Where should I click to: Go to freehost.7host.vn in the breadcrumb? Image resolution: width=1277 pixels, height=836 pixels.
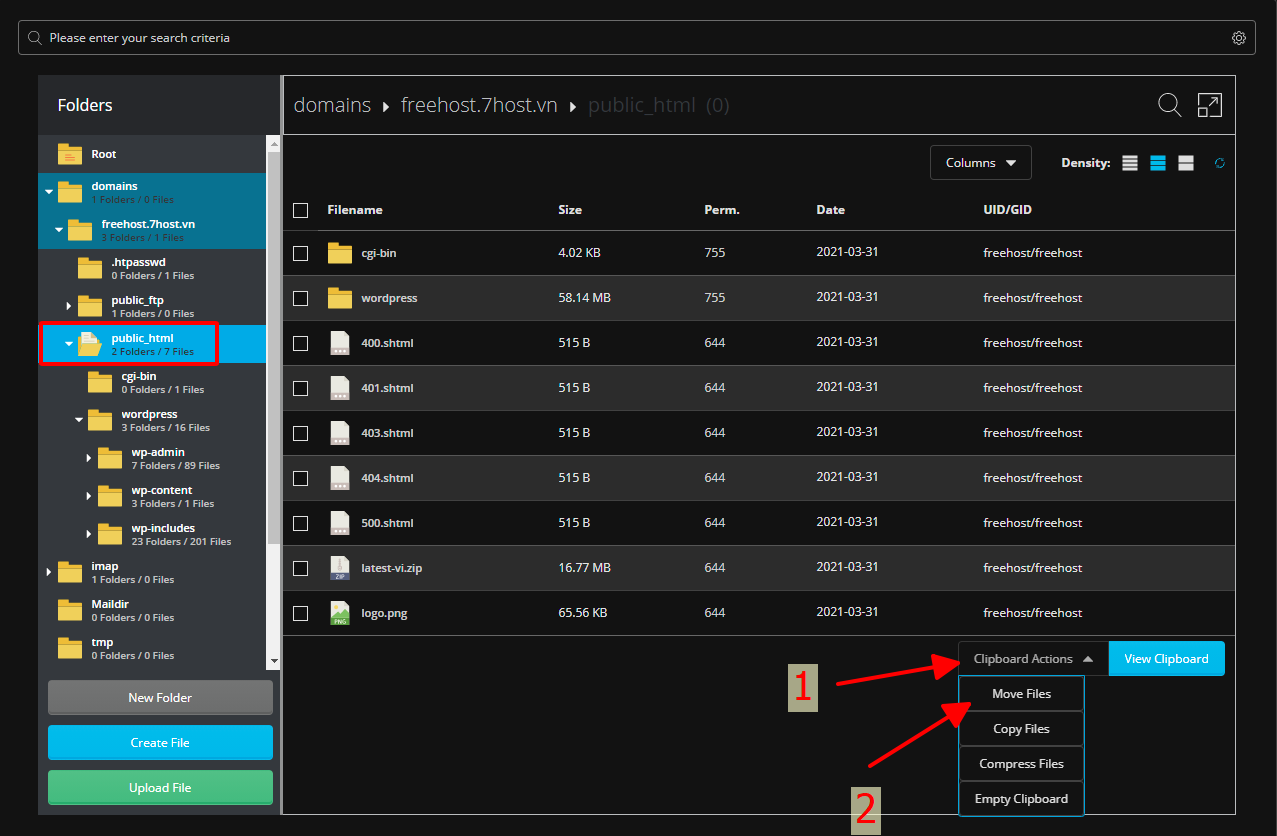coord(479,105)
